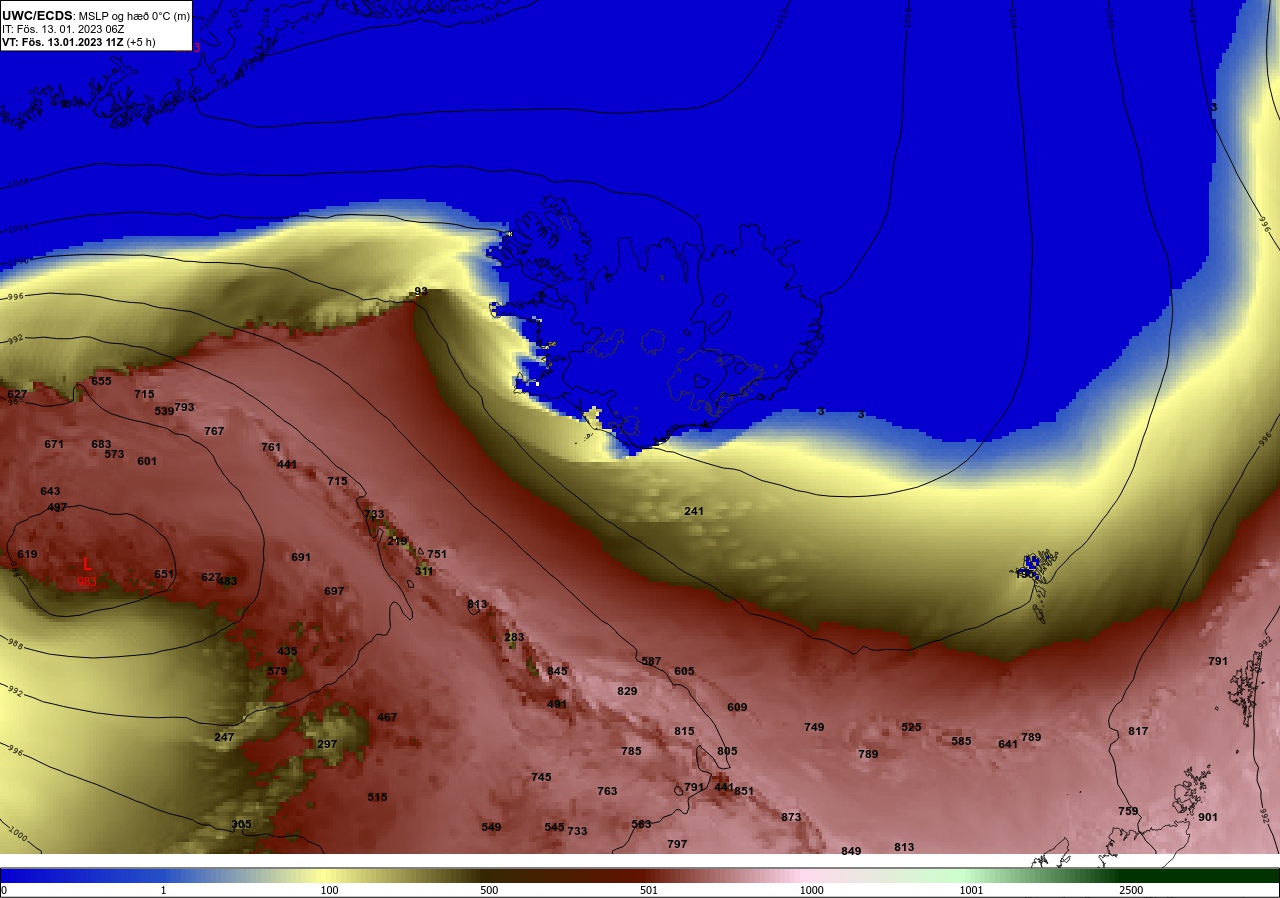Click the 643 height value
Viewport: 1280px width, 898px height.
[50, 491]
